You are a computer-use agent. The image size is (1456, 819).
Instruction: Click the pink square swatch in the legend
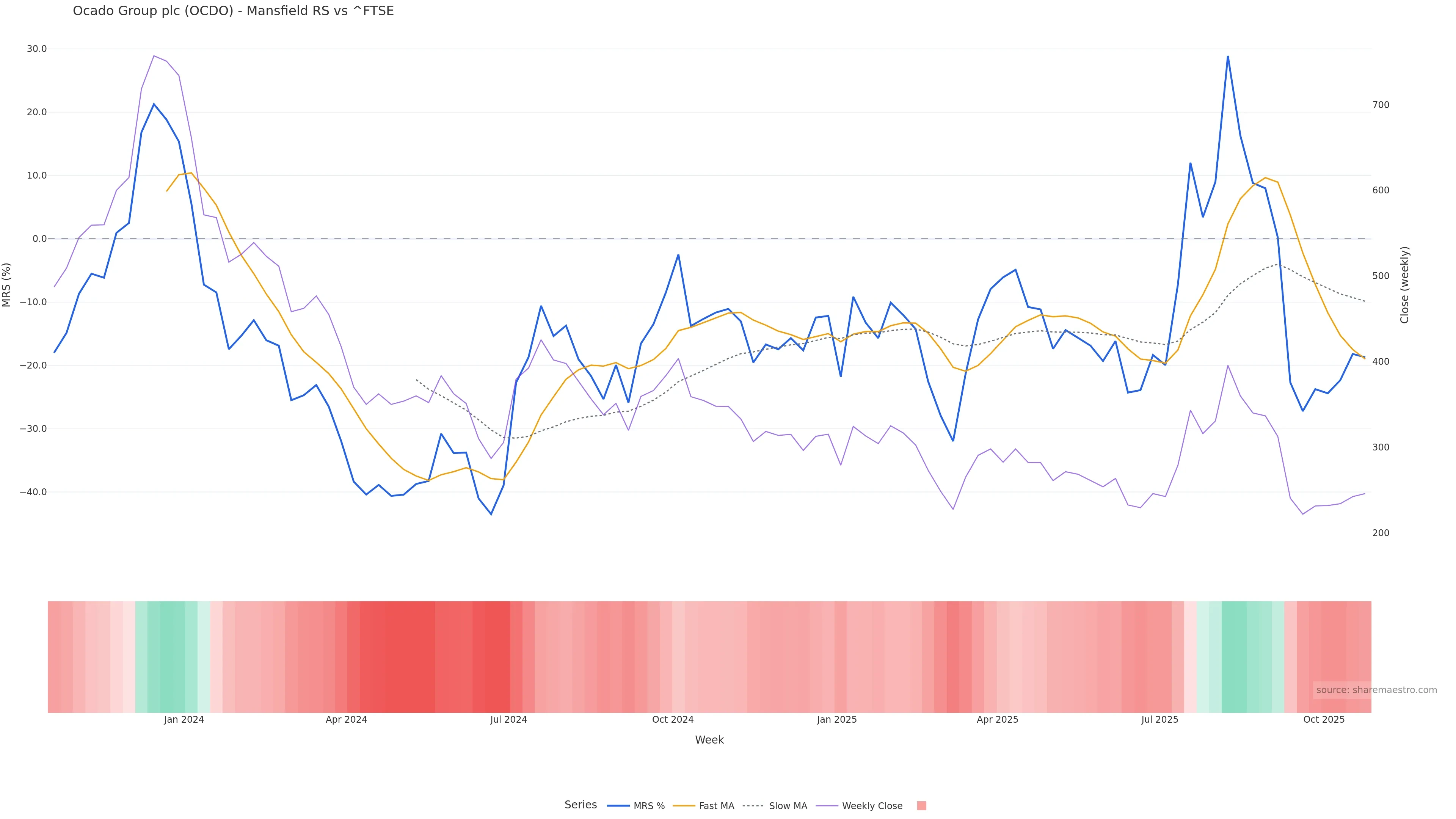tap(921, 806)
